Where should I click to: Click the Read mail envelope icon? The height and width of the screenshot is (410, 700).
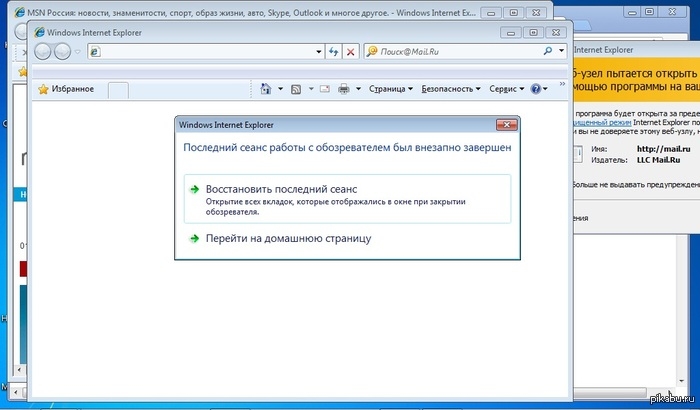(x=325, y=89)
